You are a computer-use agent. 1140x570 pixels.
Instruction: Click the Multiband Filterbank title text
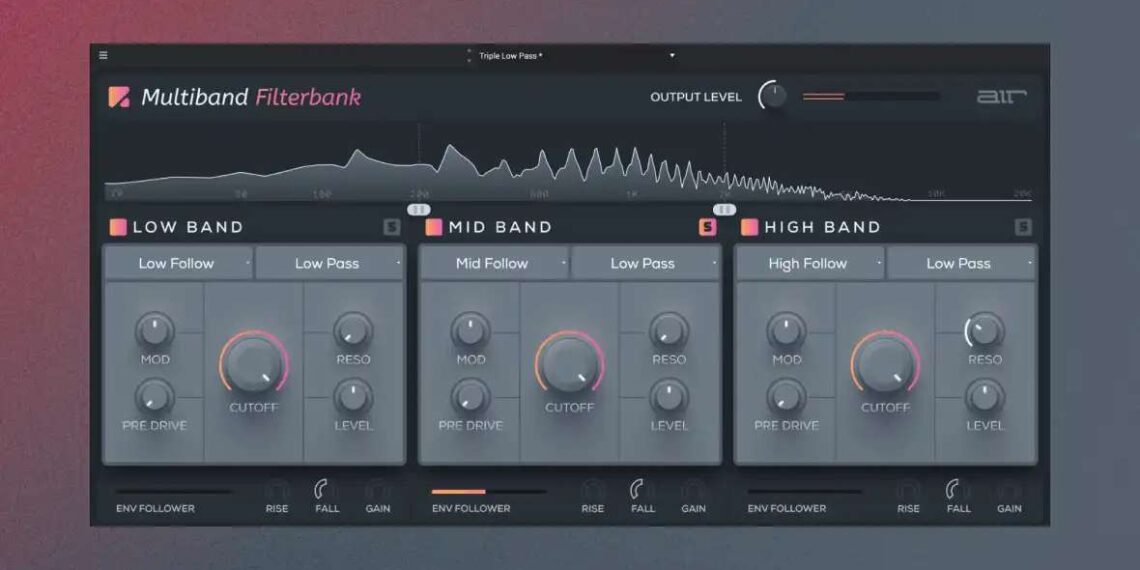[251, 97]
